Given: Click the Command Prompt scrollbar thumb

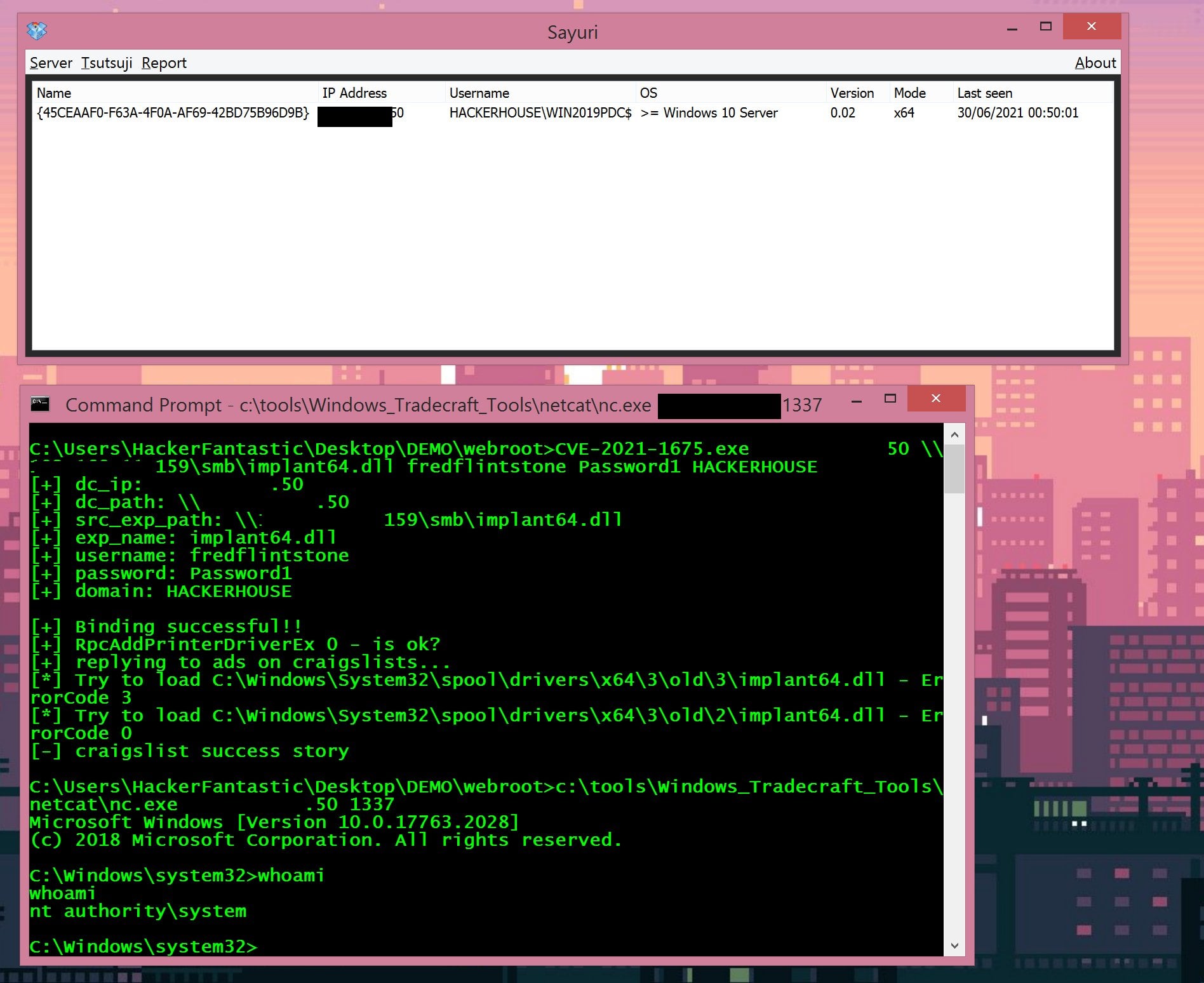Looking at the screenshot, I should [x=954, y=469].
